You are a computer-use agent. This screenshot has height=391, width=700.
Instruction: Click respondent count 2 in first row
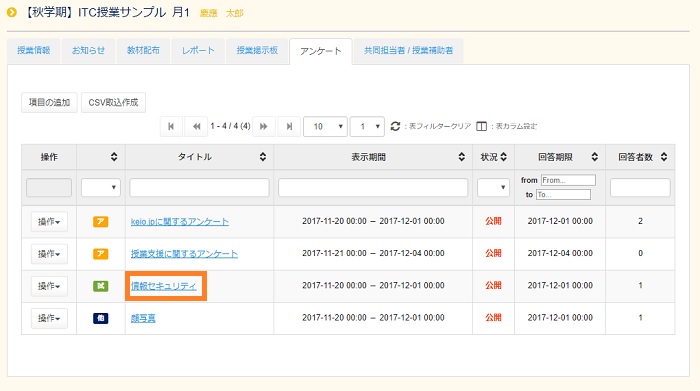coord(640,221)
